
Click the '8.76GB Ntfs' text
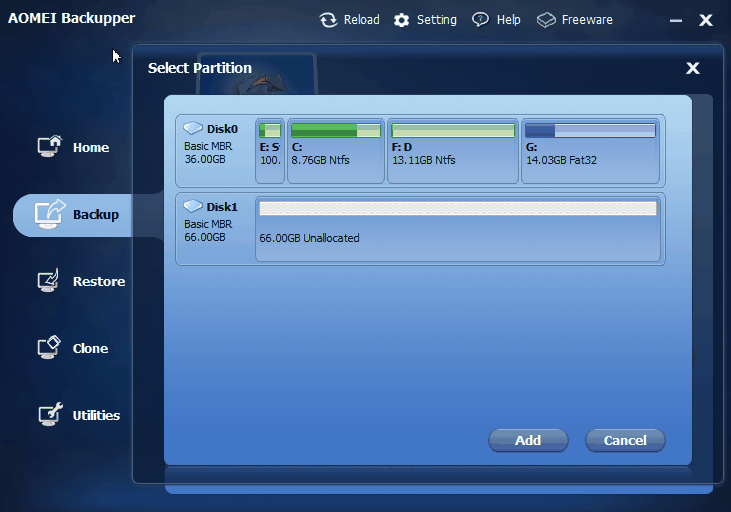coord(320,160)
